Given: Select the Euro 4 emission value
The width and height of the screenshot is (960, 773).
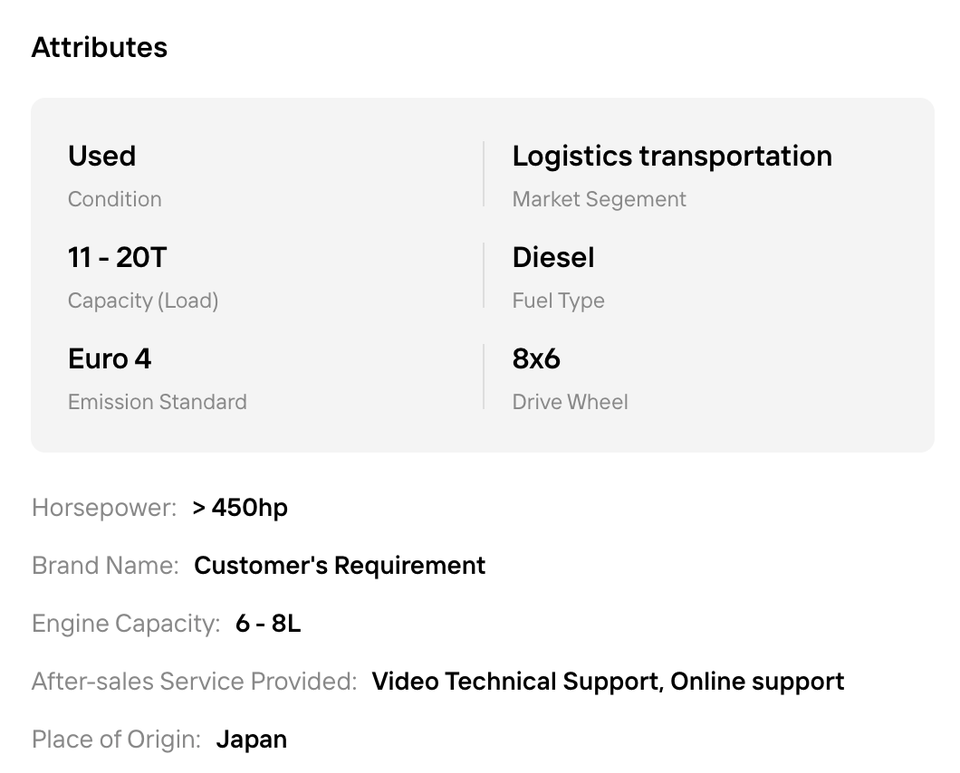Looking at the screenshot, I should pyautogui.click(x=109, y=359).
